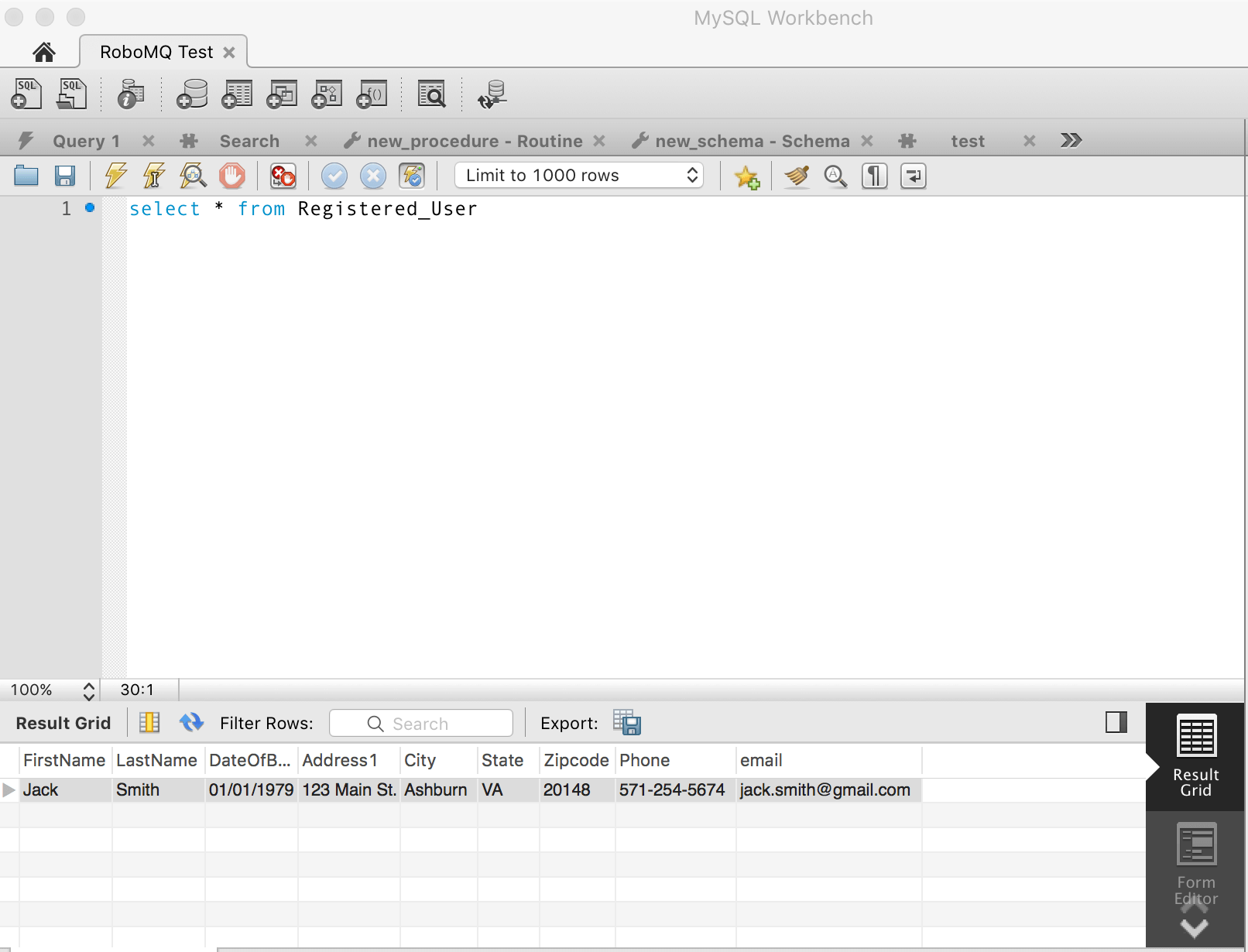The height and width of the screenshot is (952, 1248).
Task: Select the 01/01/1979 date cell
Action: [252, 790]
